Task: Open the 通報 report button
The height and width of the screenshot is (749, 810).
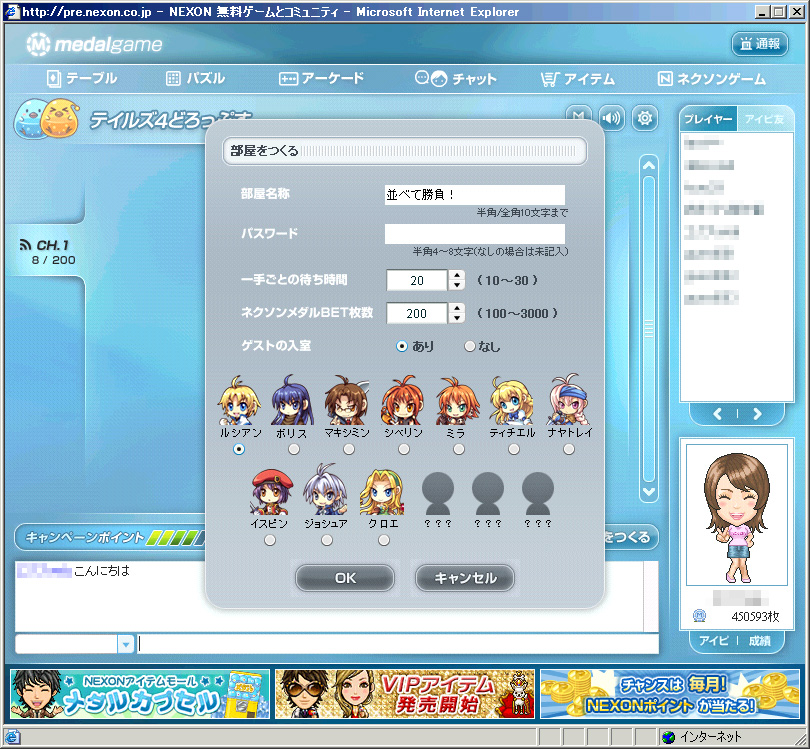Action: 759,44
